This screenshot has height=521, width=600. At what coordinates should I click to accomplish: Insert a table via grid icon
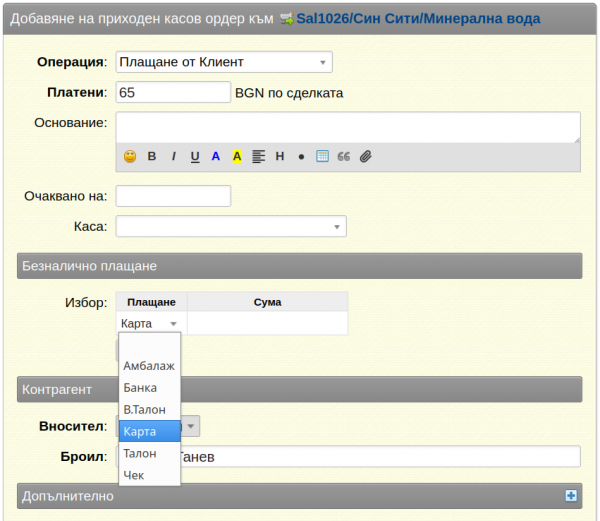(x=322, y=156)
